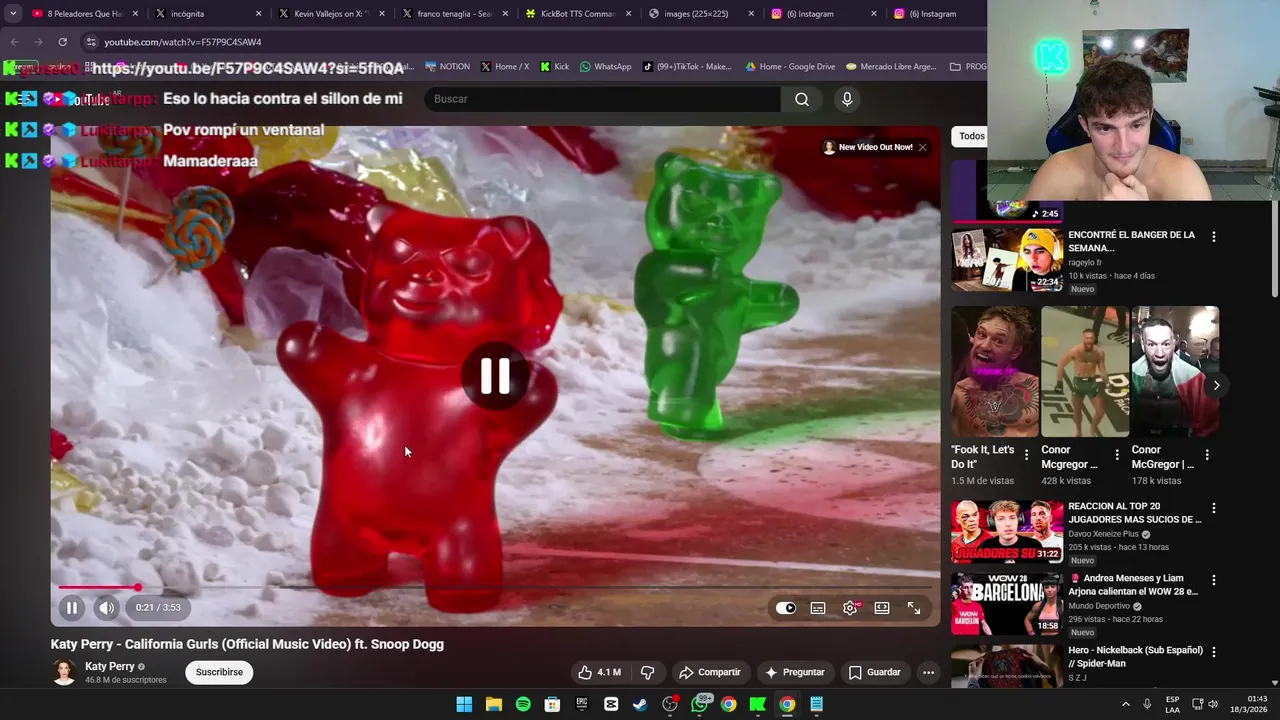Like the video with 4.1 M likes
This screenshot has height=720, width=1280.
pos(600,672)
